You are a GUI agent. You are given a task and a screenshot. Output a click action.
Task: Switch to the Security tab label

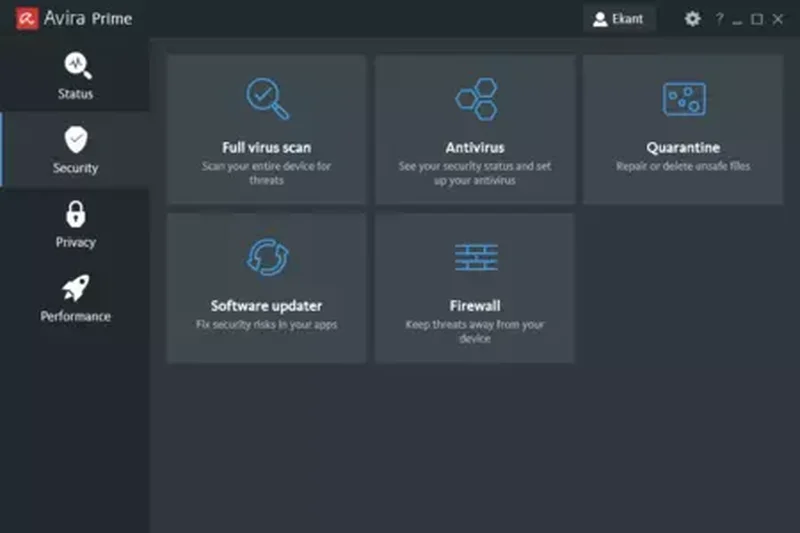76,168
